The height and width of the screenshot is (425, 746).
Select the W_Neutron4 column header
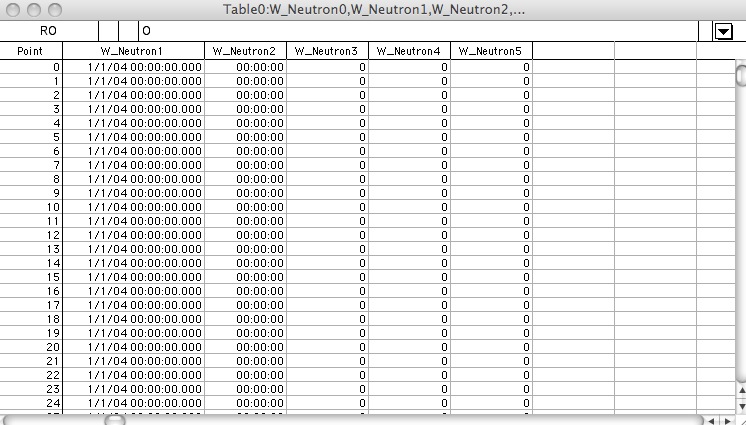(x=409, y=51)
